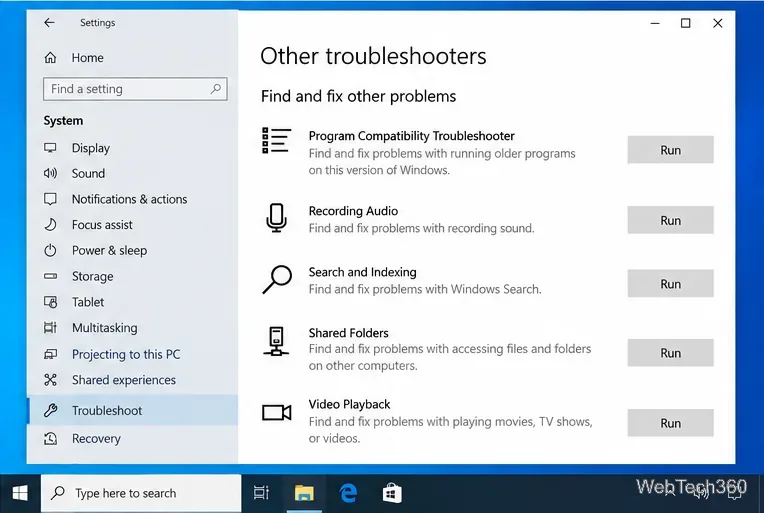Click the Focus assist moon icon
This screenshot has width=764, height=513.
coord(50,225)
